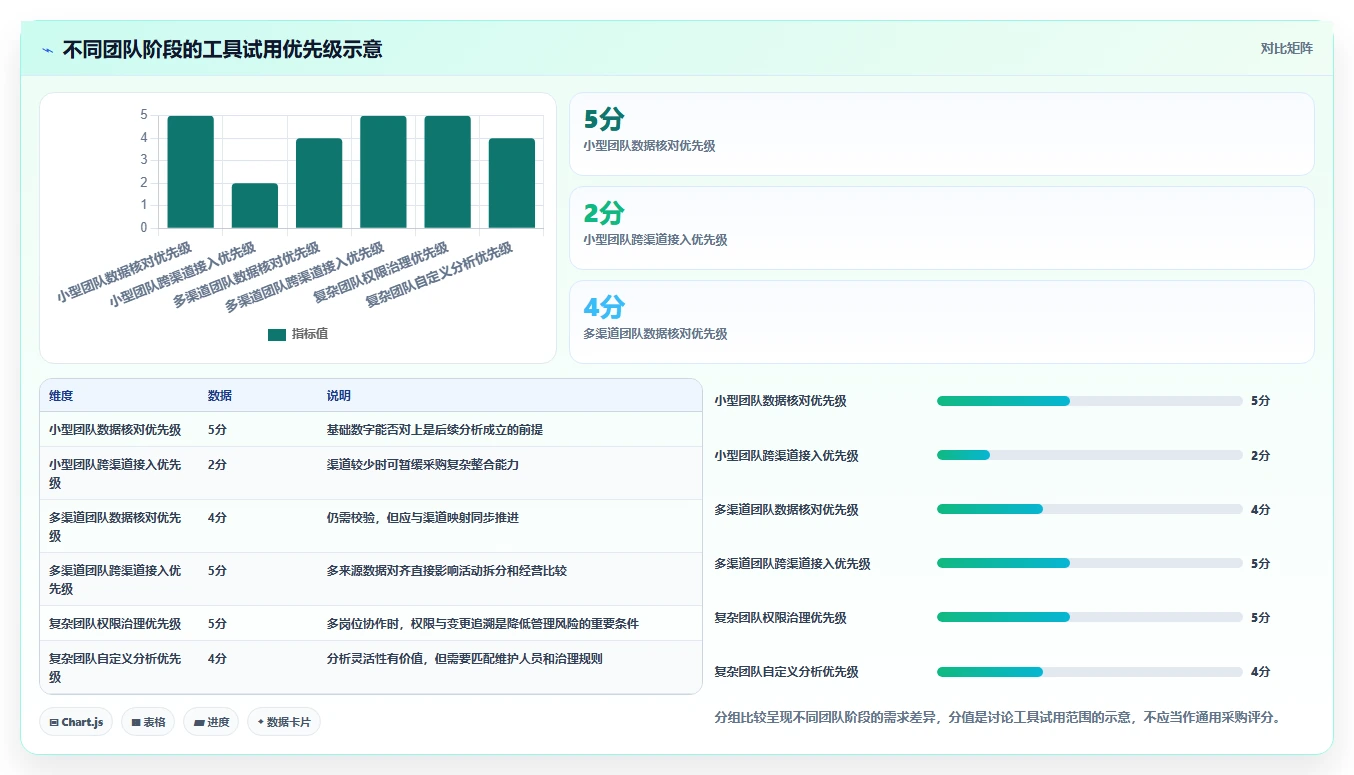The height and width of the screenshot is (775, 1354).
Task: Click the chart bar for 复杂团队权限治理优先级
Action: [x=447, y=172]
